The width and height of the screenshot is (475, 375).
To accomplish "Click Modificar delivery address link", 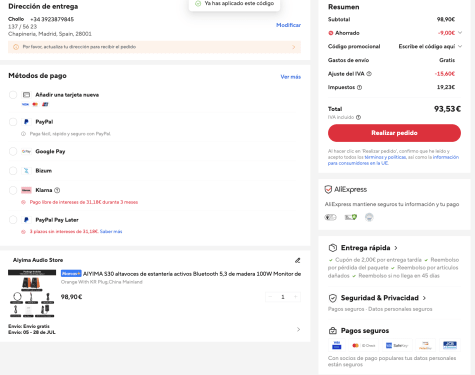I will [x=288, y=25].
